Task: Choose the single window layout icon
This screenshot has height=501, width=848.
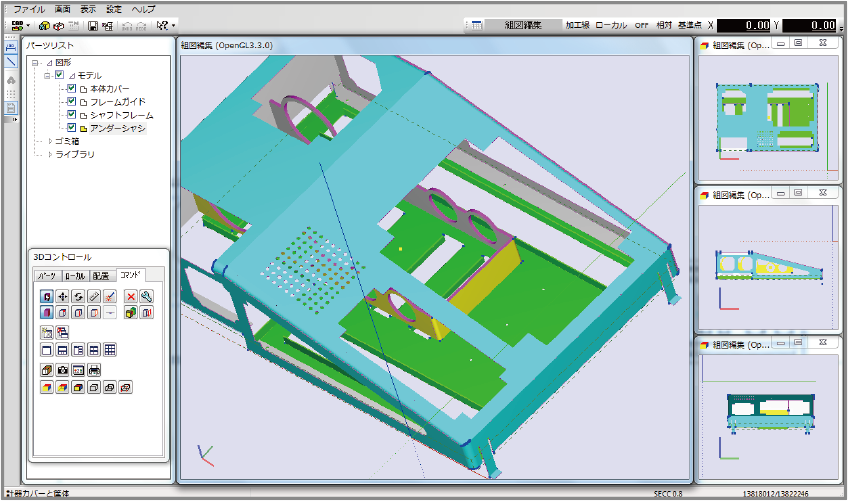Action: click(x=47, y=350)
